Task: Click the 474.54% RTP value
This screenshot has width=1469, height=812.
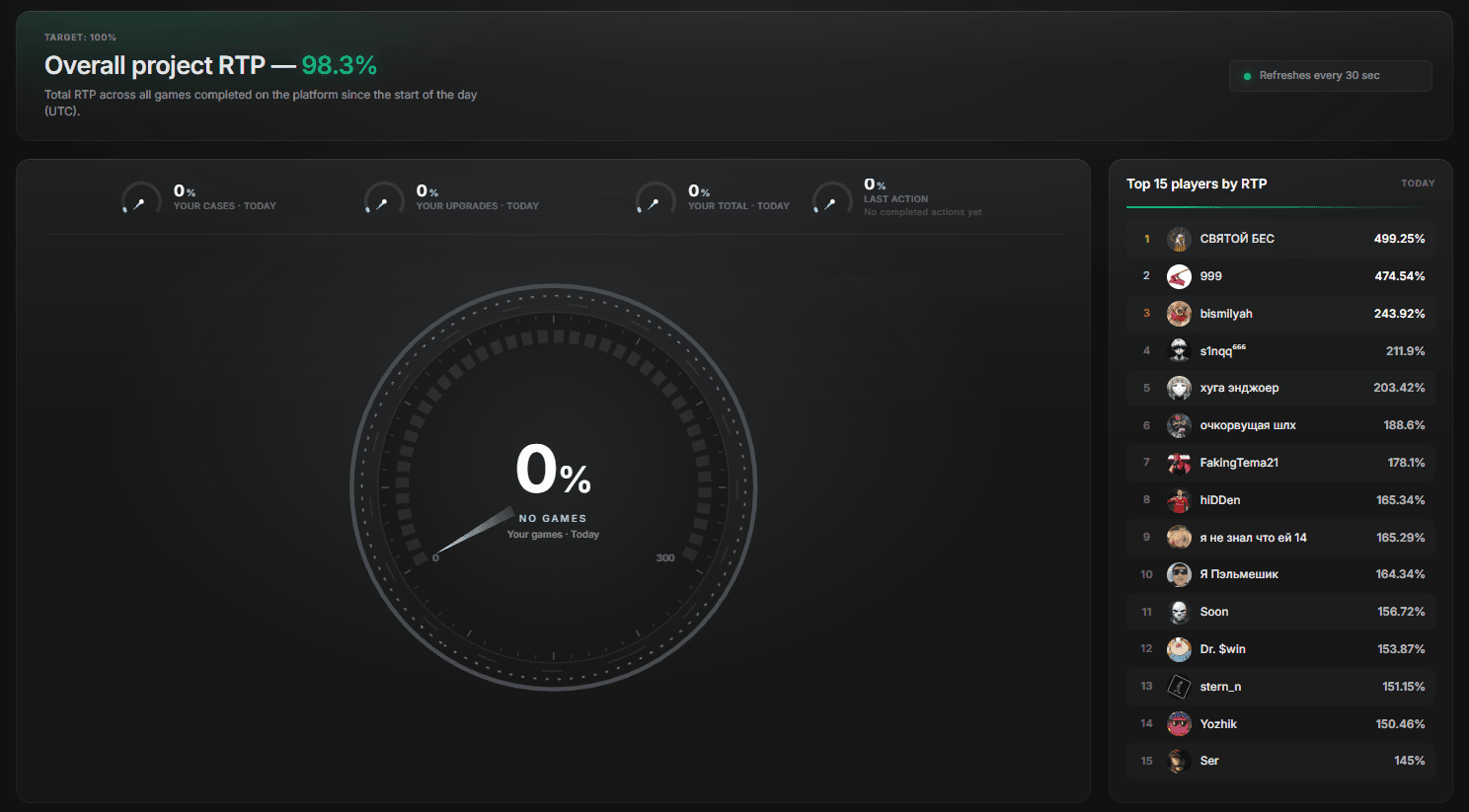Action: tap(1399, 276)
